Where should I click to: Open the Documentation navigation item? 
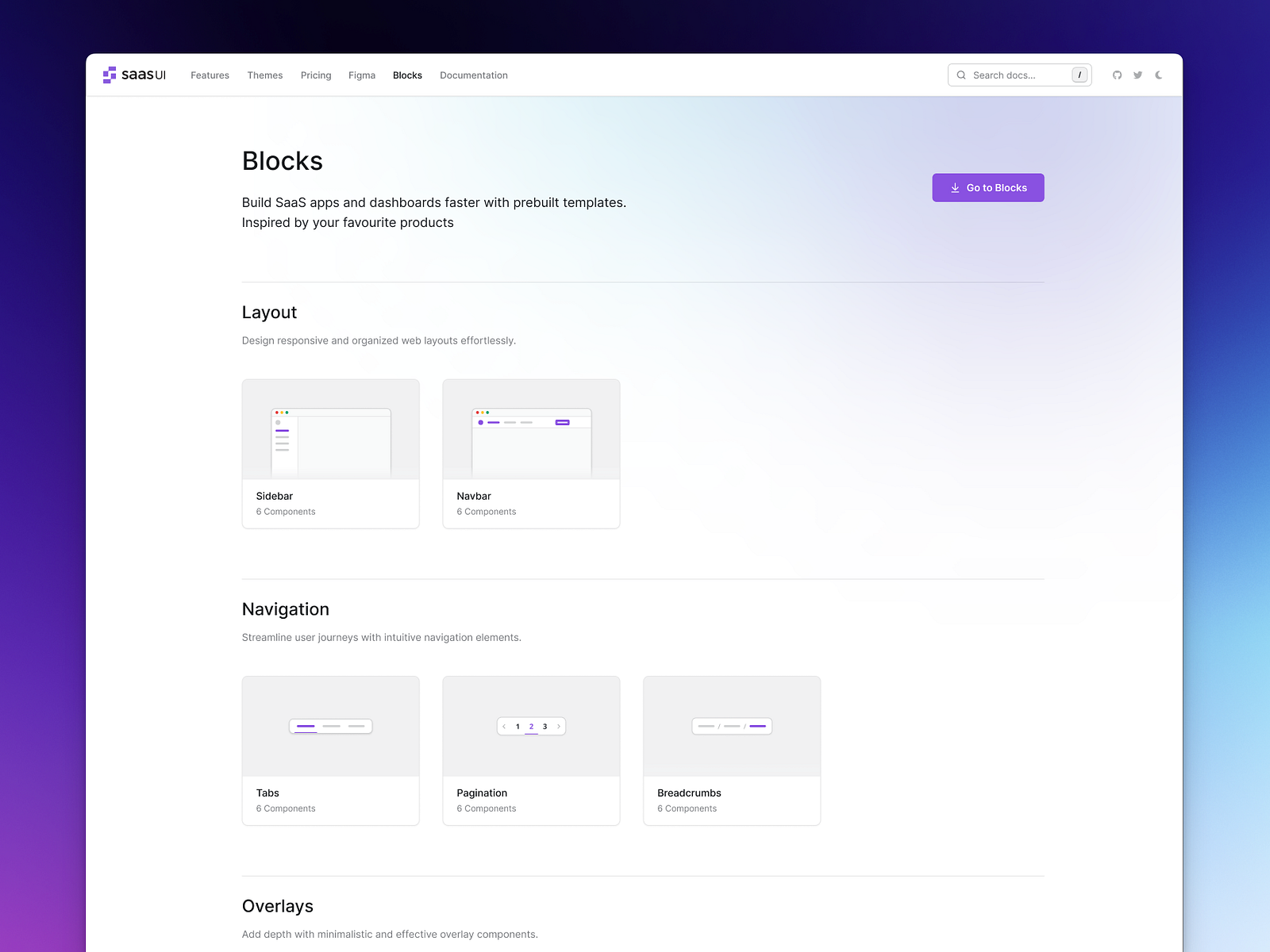tap(473, 75)
